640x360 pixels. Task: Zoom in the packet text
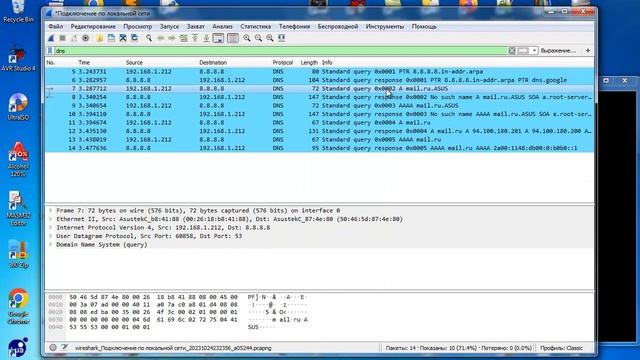[x=247, y=38]
